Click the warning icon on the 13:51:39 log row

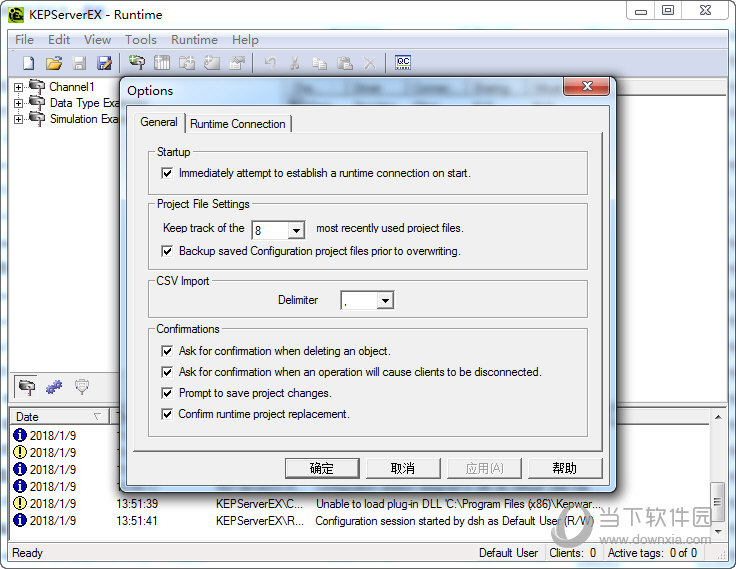click(x=20, y=503)
